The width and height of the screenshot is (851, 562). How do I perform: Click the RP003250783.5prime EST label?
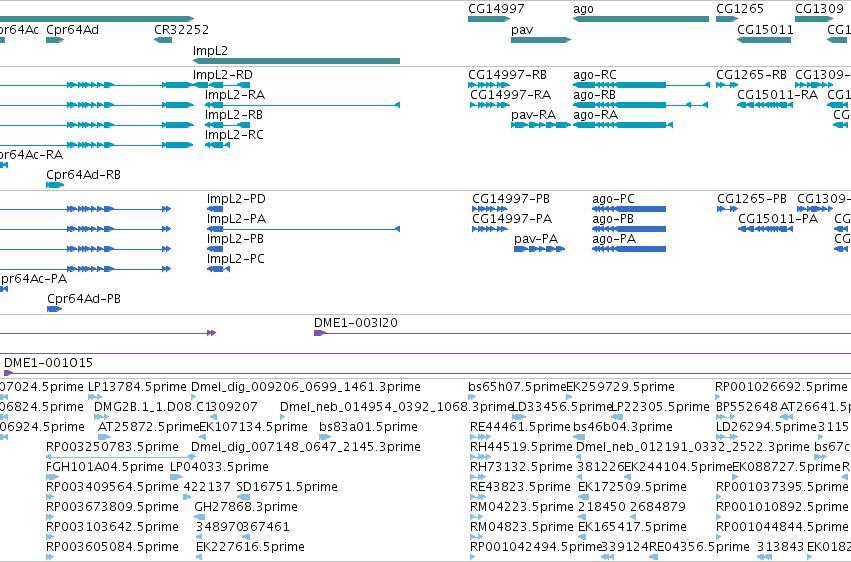112,447
